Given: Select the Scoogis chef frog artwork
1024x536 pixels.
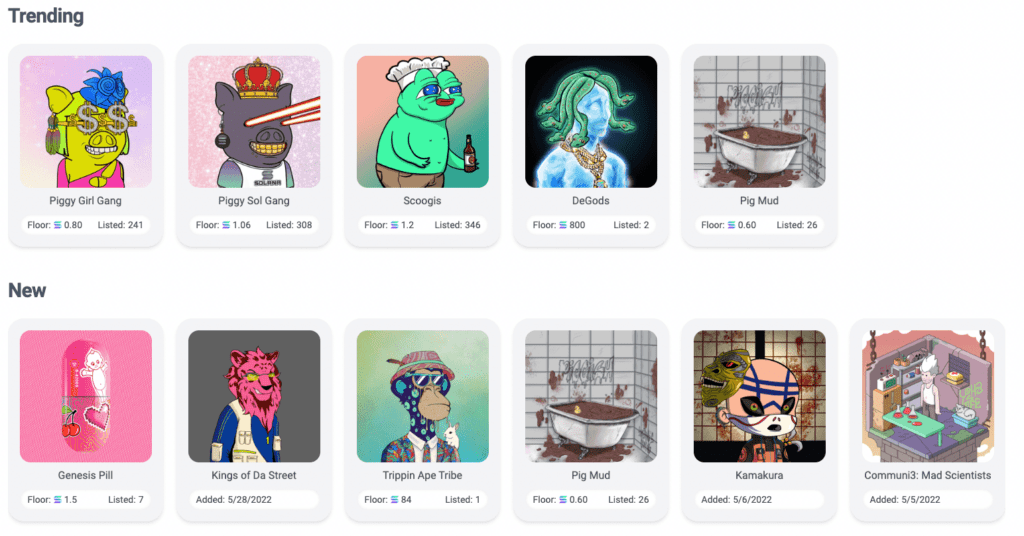Looking at the screenshot, I should pos(423,121).
